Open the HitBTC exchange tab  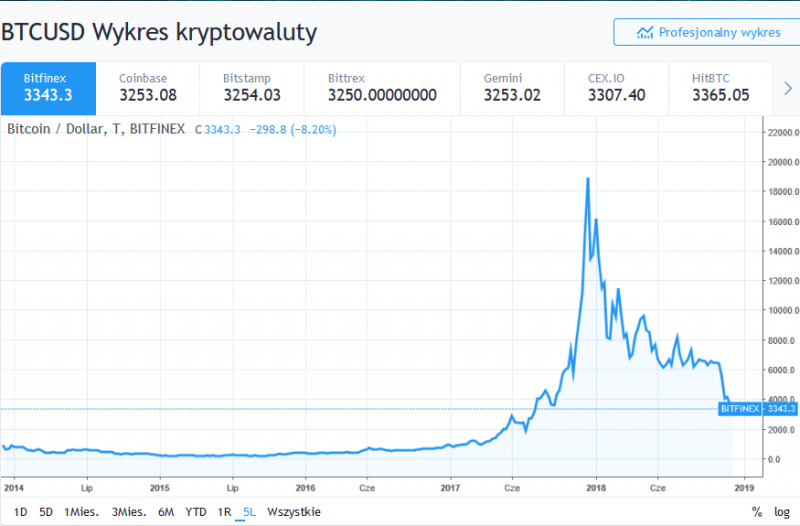[x=720, y=88]
